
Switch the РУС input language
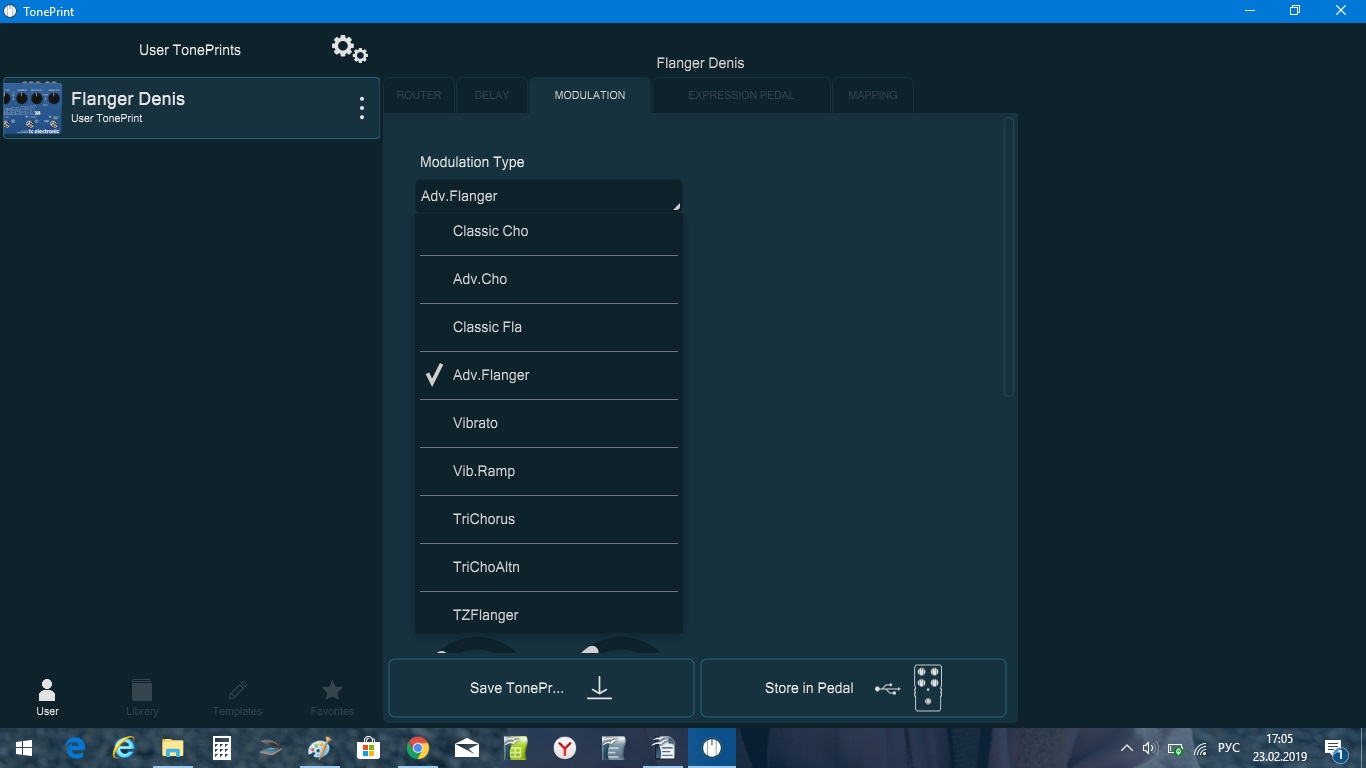(1229, 748)
